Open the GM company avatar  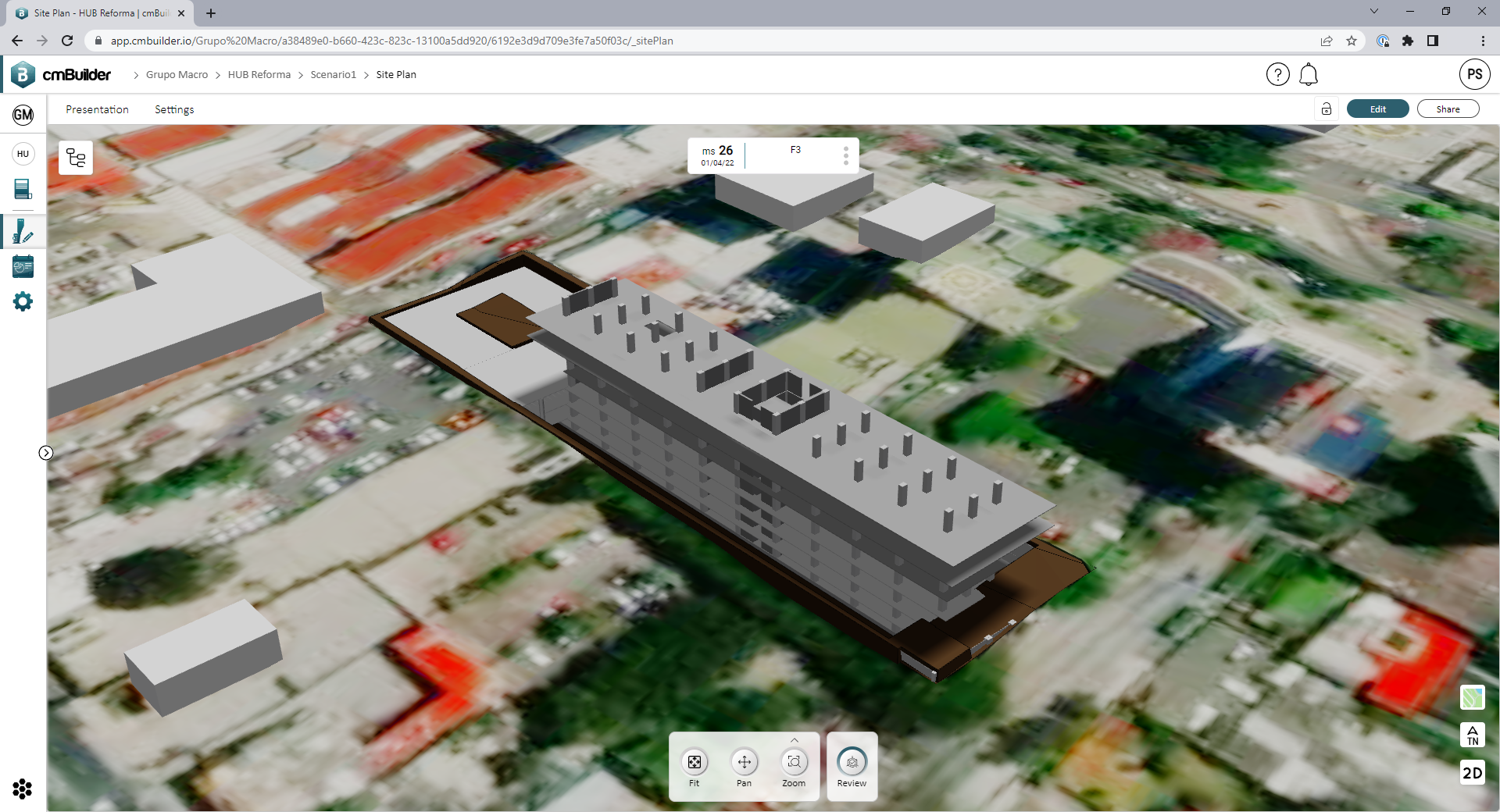point(23,116)
